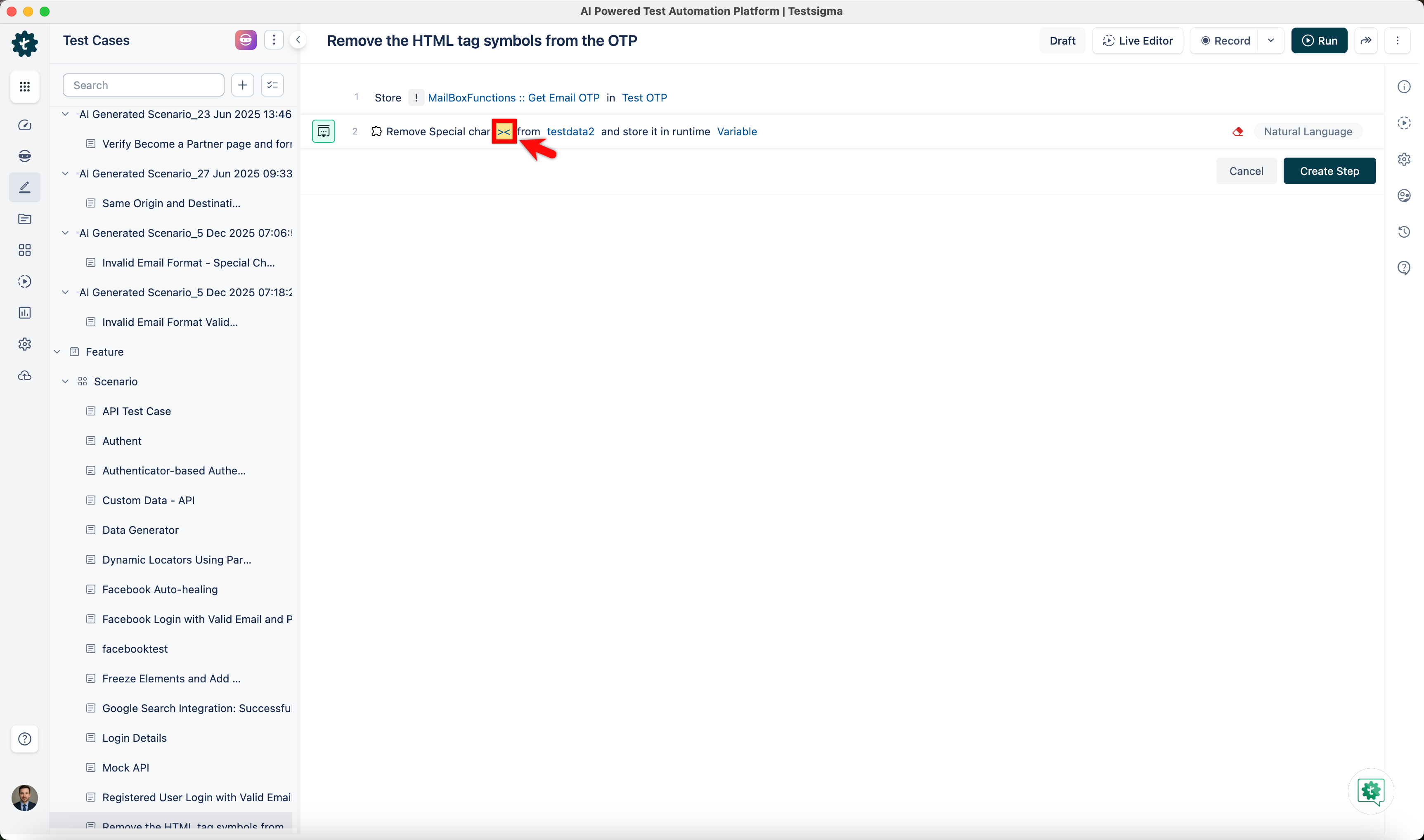Click the red eraser icon on step 2

[1238, 132]
